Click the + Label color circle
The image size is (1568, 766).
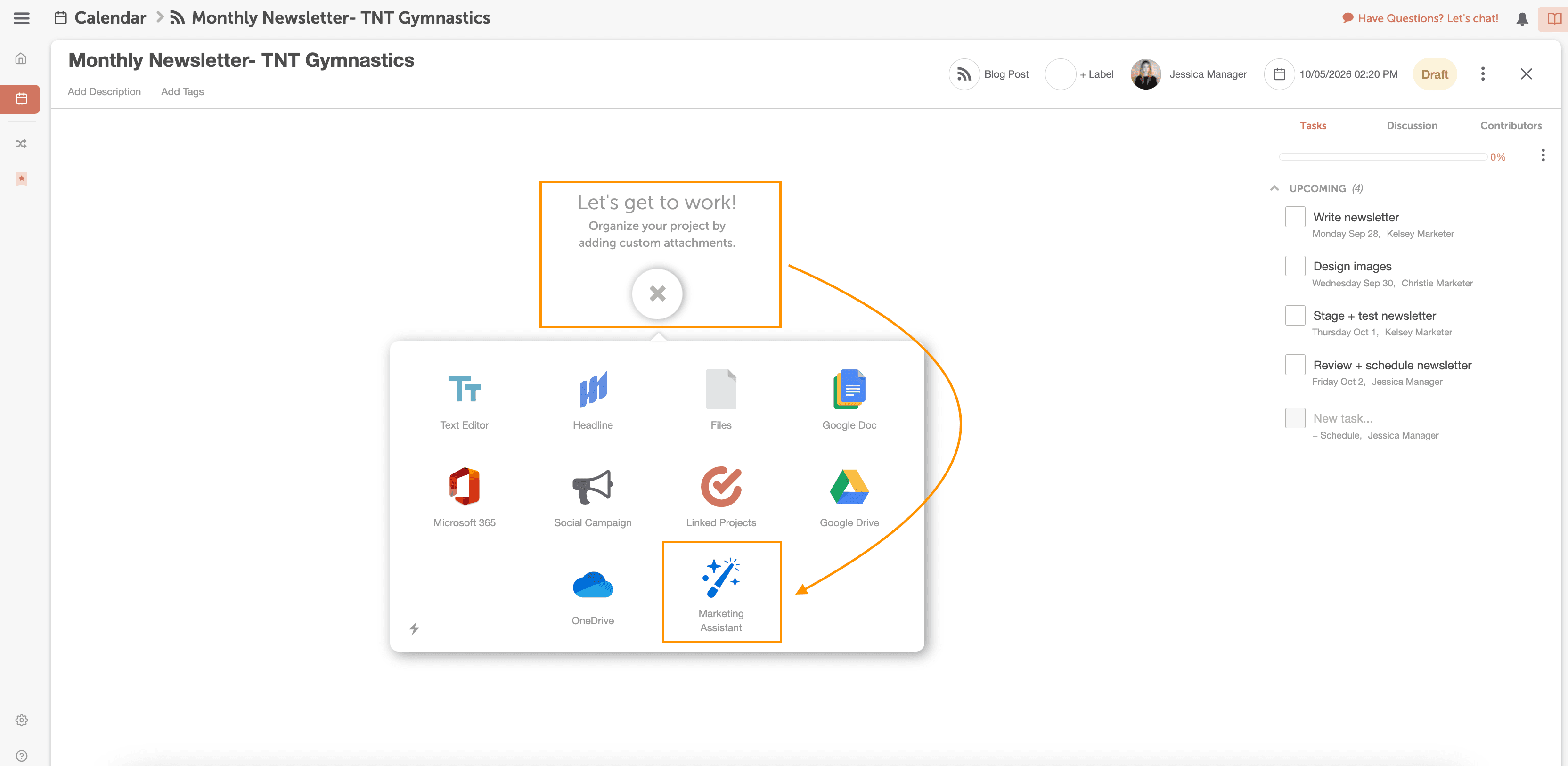pyautogui.click(x=1061, y=74)
